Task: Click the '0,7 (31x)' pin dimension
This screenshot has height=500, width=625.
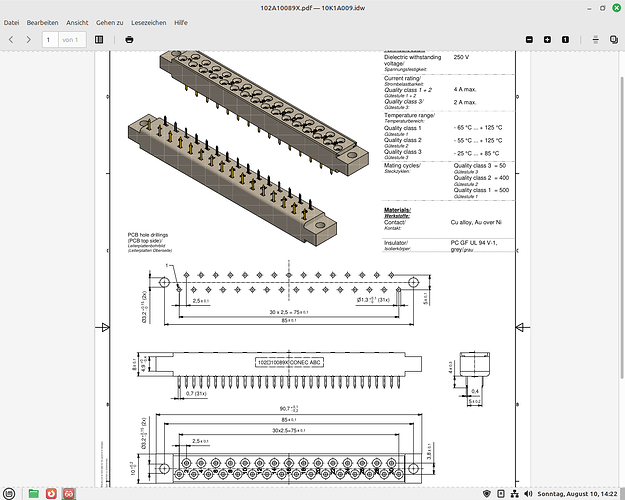Action: [196, 394]
